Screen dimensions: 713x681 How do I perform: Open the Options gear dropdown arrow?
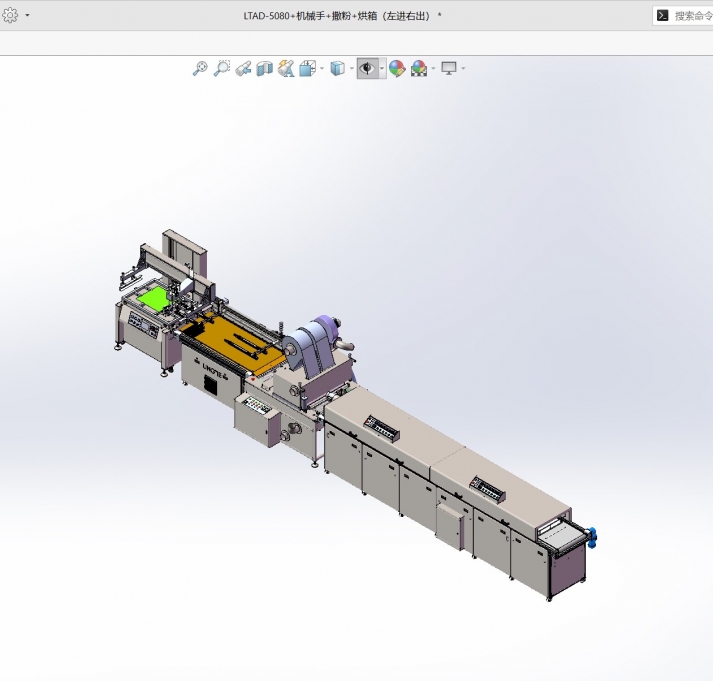click(27, 15)
